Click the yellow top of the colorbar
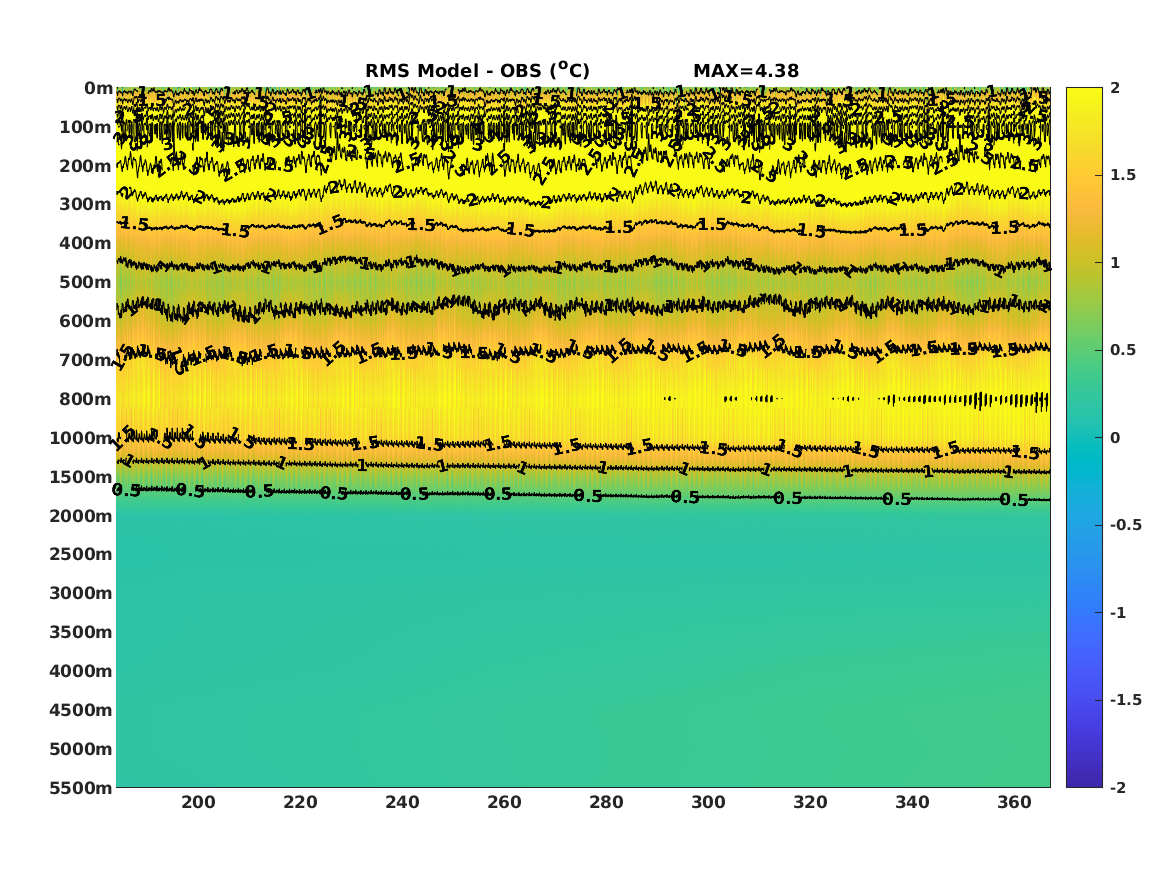This screenshot has width=1167, height=875. tap(1084, 95)
